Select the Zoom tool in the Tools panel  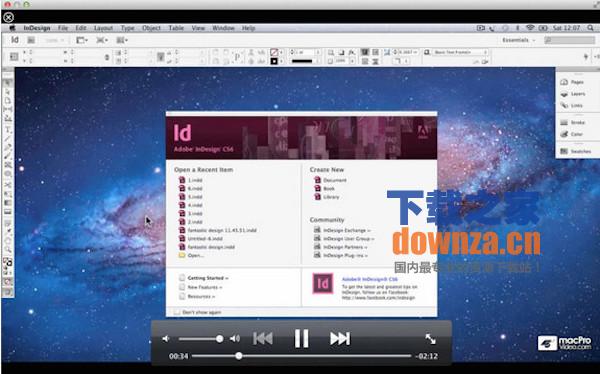8,250
